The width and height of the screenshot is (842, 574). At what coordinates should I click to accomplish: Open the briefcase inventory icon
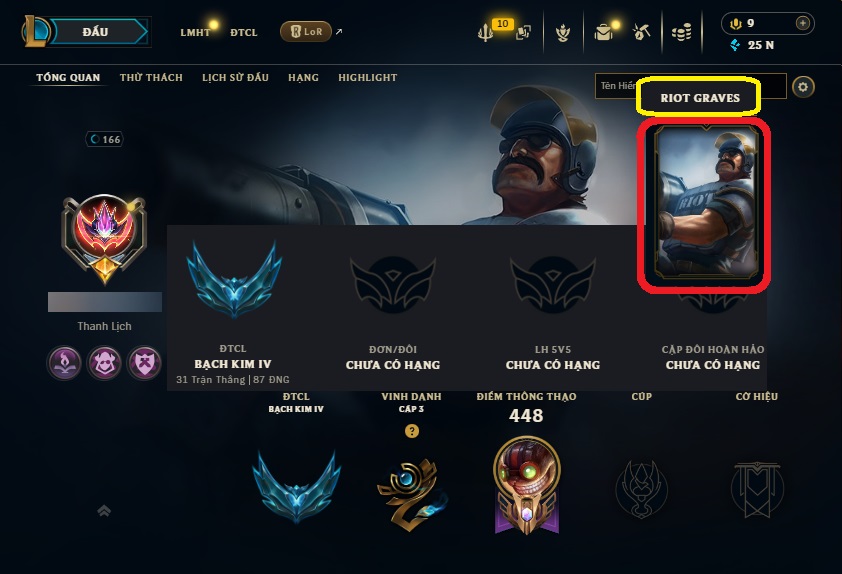tap(603, 33)
